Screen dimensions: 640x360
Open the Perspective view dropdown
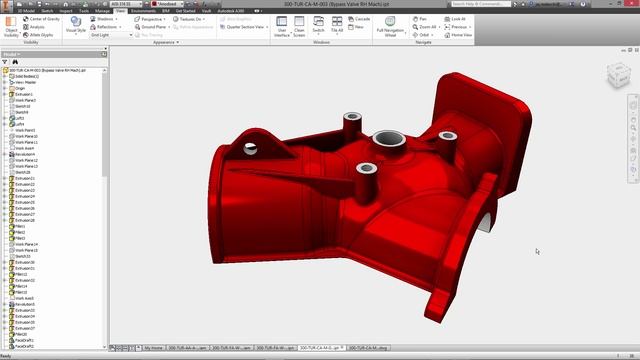[x=150, y=19]
